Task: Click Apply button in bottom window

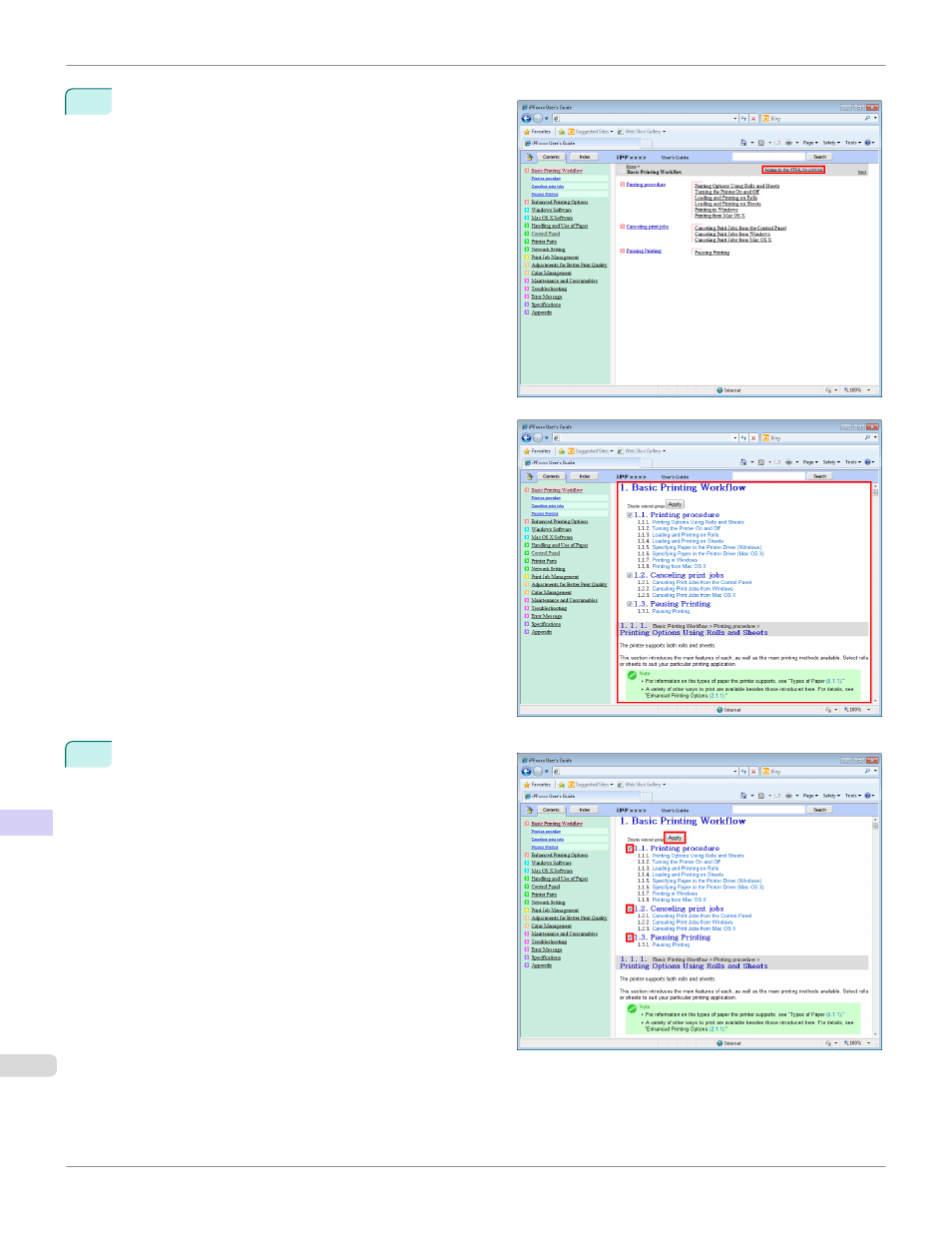Action: tap(676, 838)
